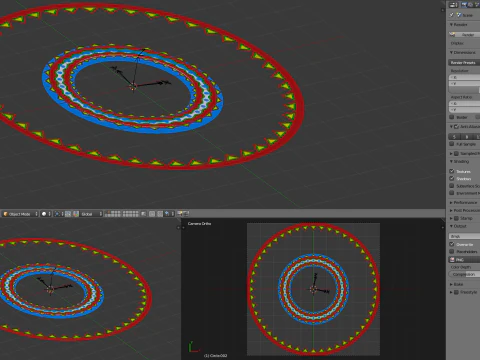Open the Render Presets menu
The height and width of the screenshot is (360, 480).
pyautogui.click(x=464, y=62)
